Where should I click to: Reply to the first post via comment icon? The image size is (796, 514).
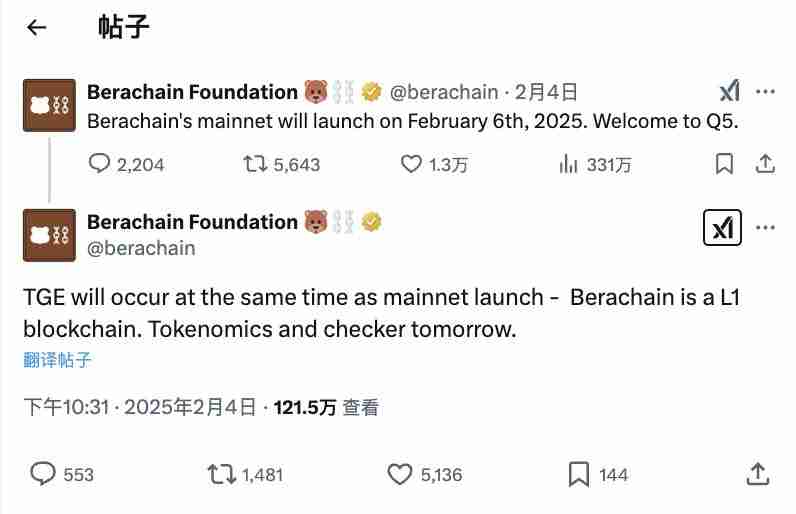[100, 164]
